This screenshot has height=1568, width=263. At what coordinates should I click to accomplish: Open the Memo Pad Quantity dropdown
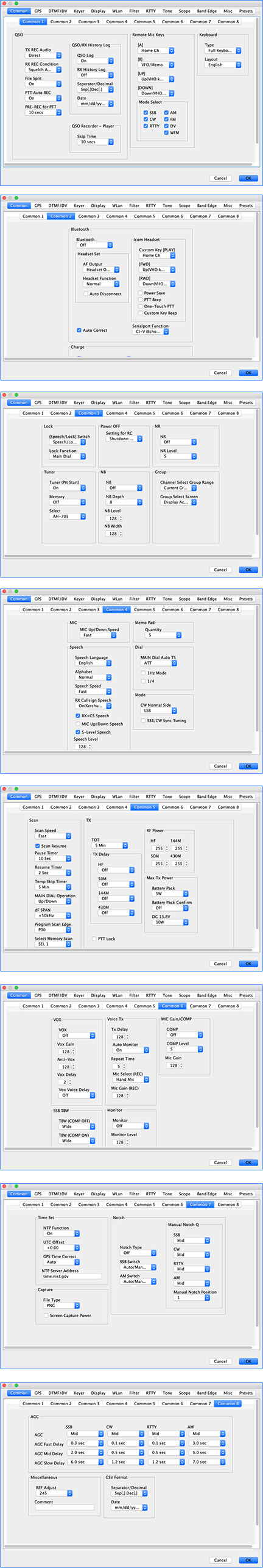point(163,635)
